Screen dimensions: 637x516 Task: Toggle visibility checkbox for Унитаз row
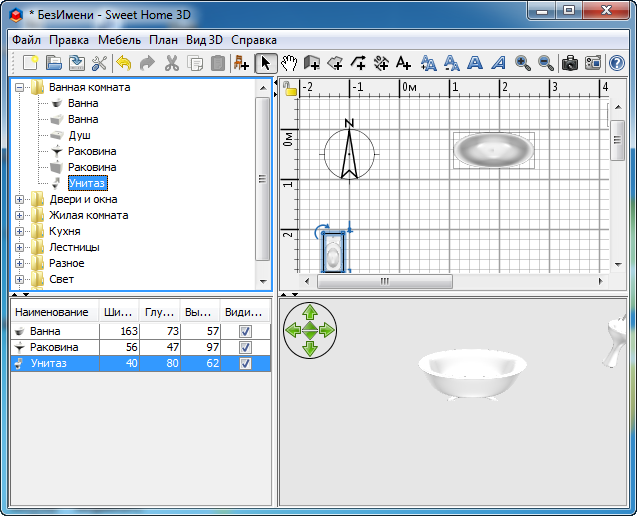point(245,364)
